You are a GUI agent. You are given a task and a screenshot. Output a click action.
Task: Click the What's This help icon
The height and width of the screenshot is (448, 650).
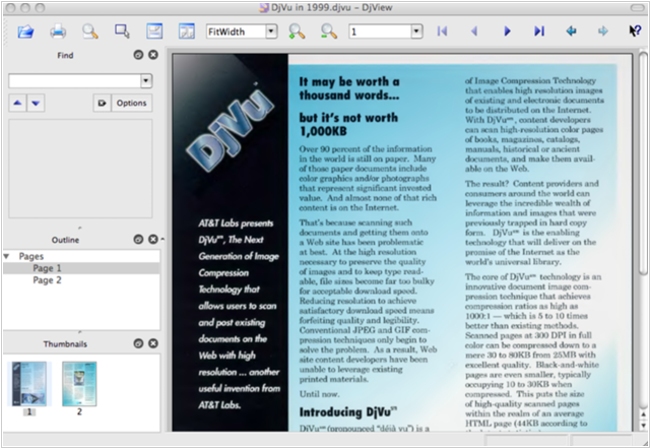click(633, 32)
